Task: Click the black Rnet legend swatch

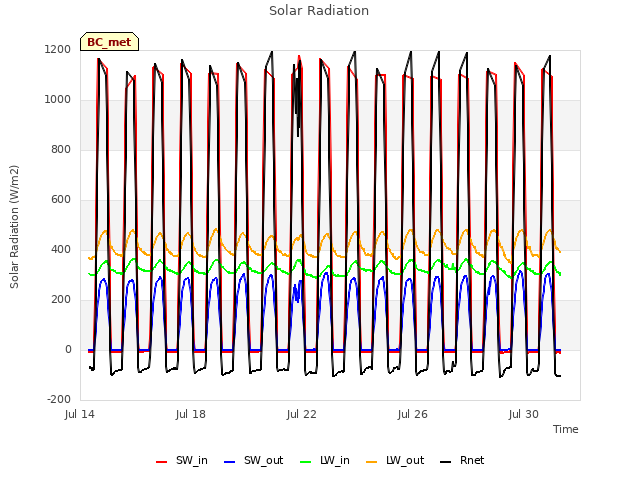Action: 446,462
